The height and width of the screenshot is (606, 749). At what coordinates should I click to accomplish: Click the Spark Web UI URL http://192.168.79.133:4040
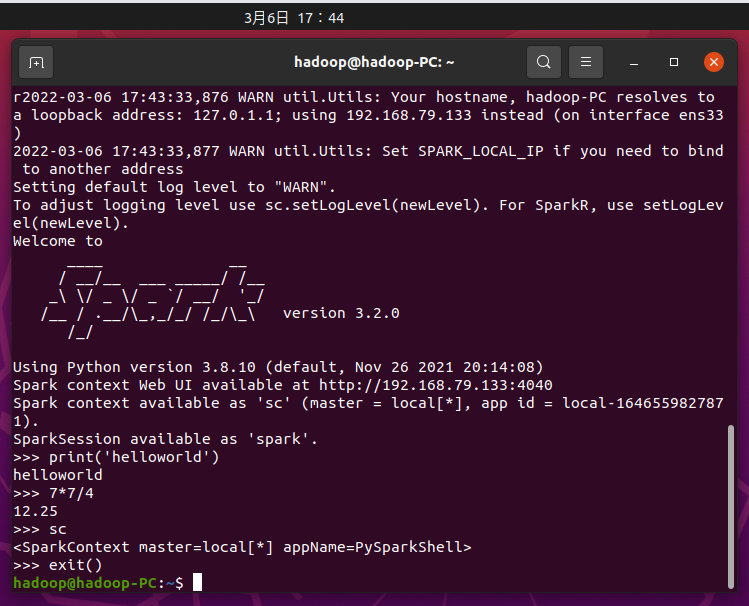tap(436, 385)
